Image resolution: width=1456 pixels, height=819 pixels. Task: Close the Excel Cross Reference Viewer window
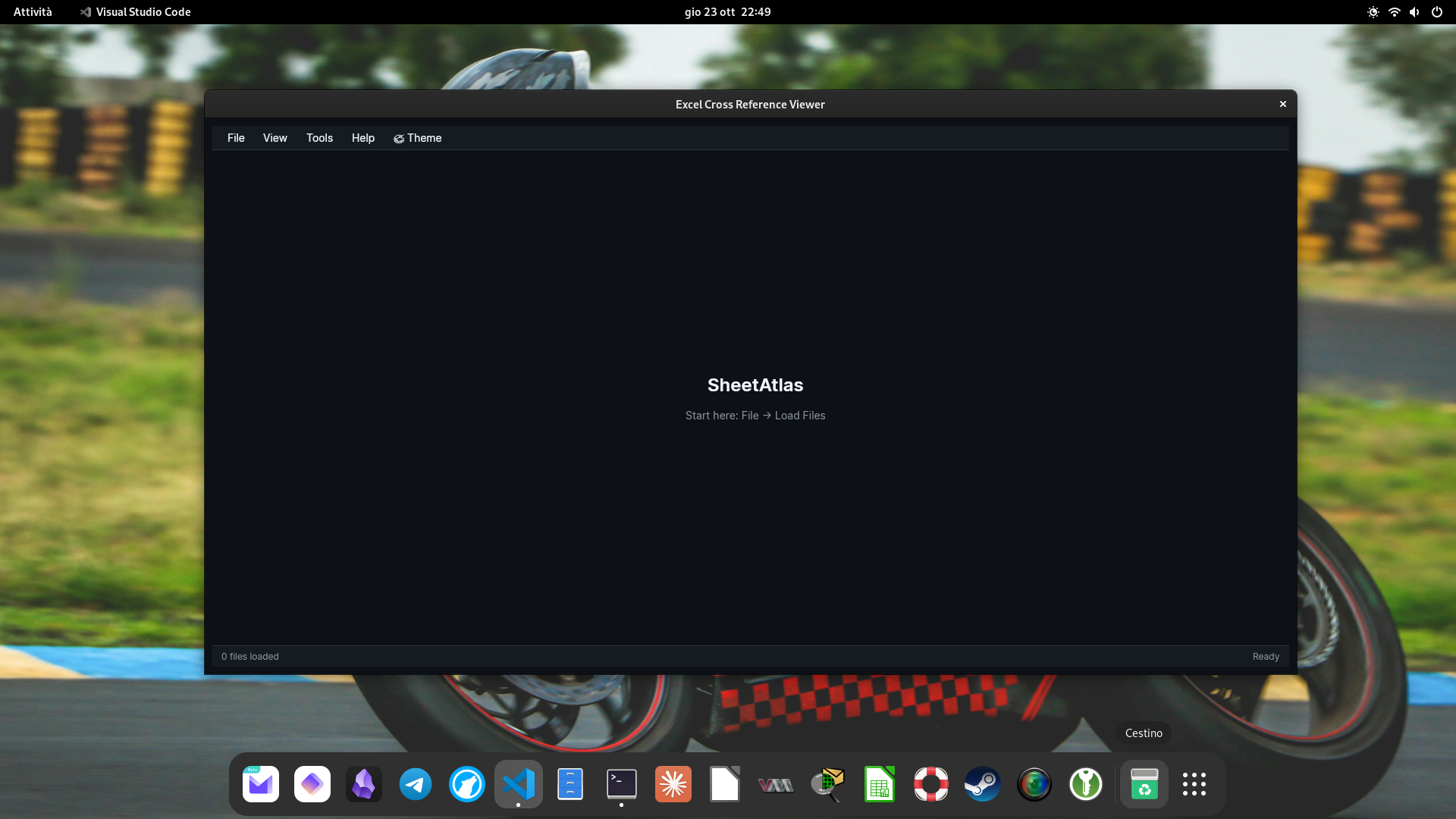coord(1282,104)
